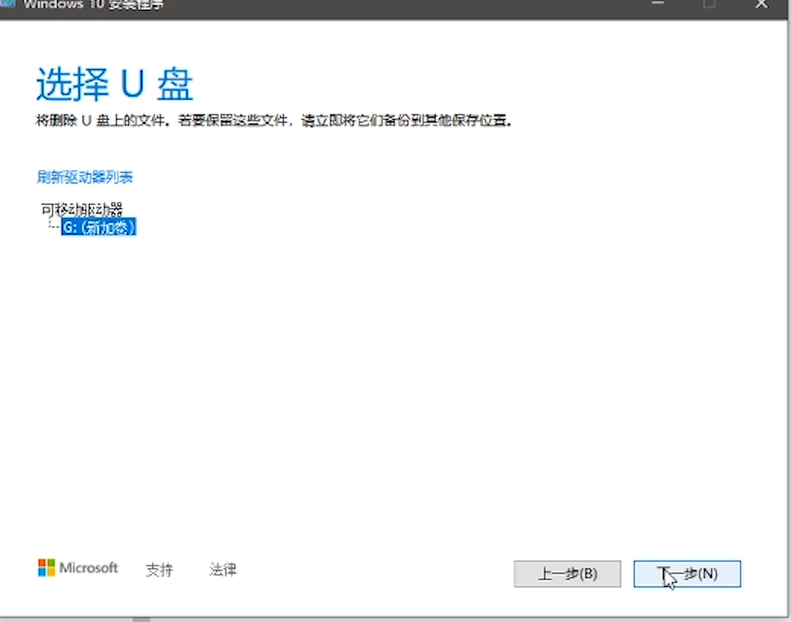
Task: Go back with the 上一步(B) button
Action: coord(568,574)
